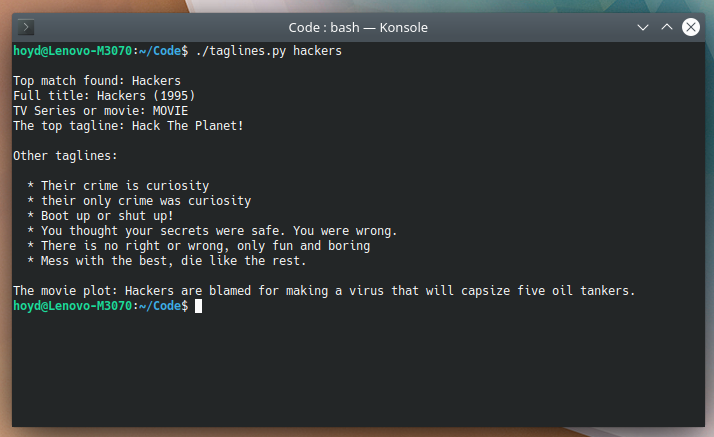Click the "Boot up or shut up!" tagline
The image size is (714, 437).
tap(107, 215)
